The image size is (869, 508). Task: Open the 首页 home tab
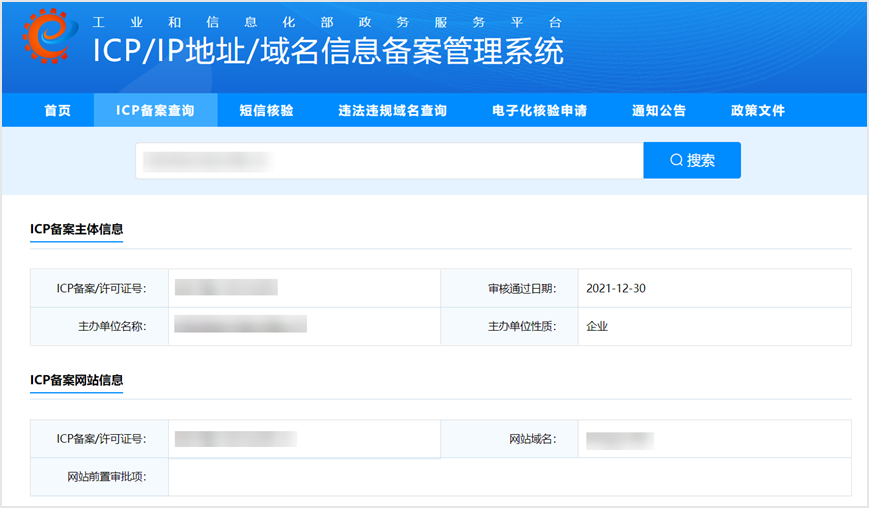58,111
